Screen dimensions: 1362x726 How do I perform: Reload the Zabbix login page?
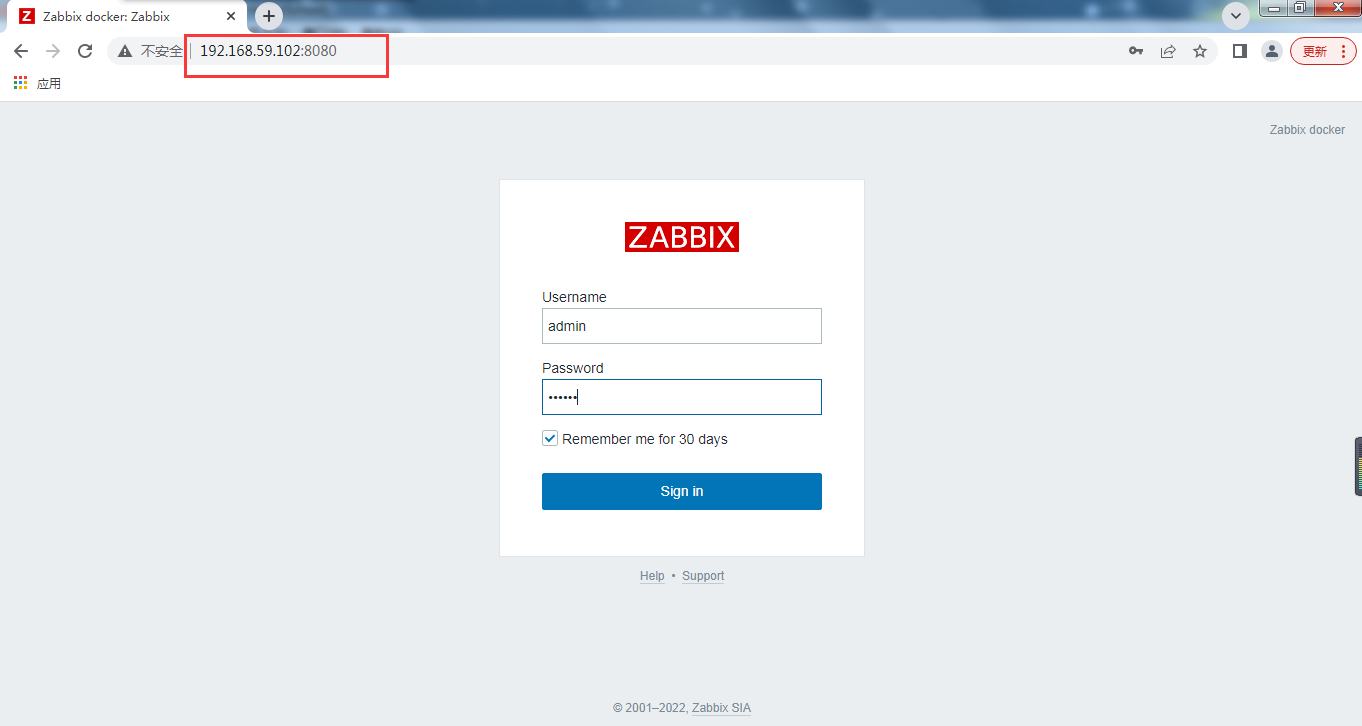(x=85, y=51)
